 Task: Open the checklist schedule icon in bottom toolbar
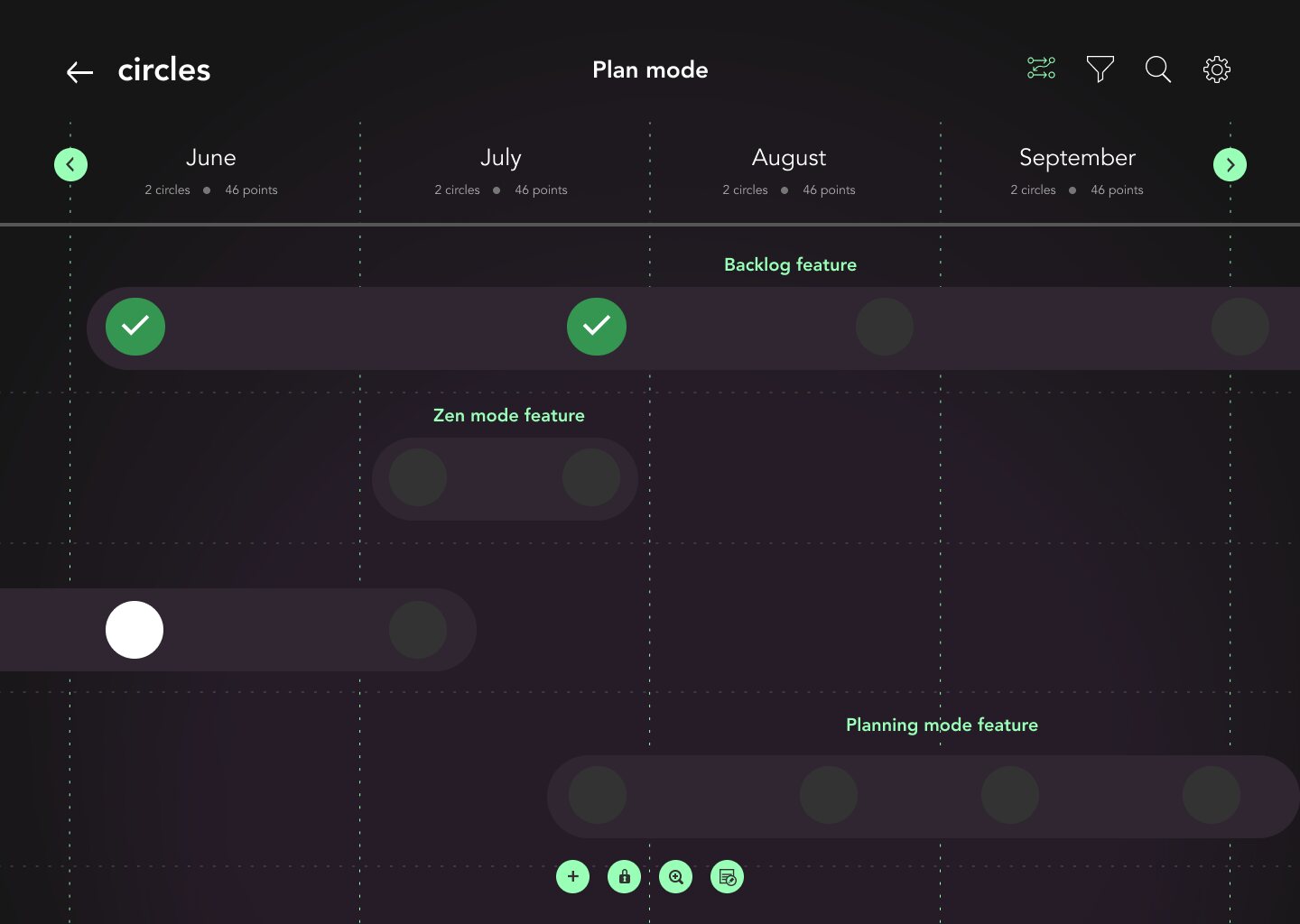tap(727, 876)
